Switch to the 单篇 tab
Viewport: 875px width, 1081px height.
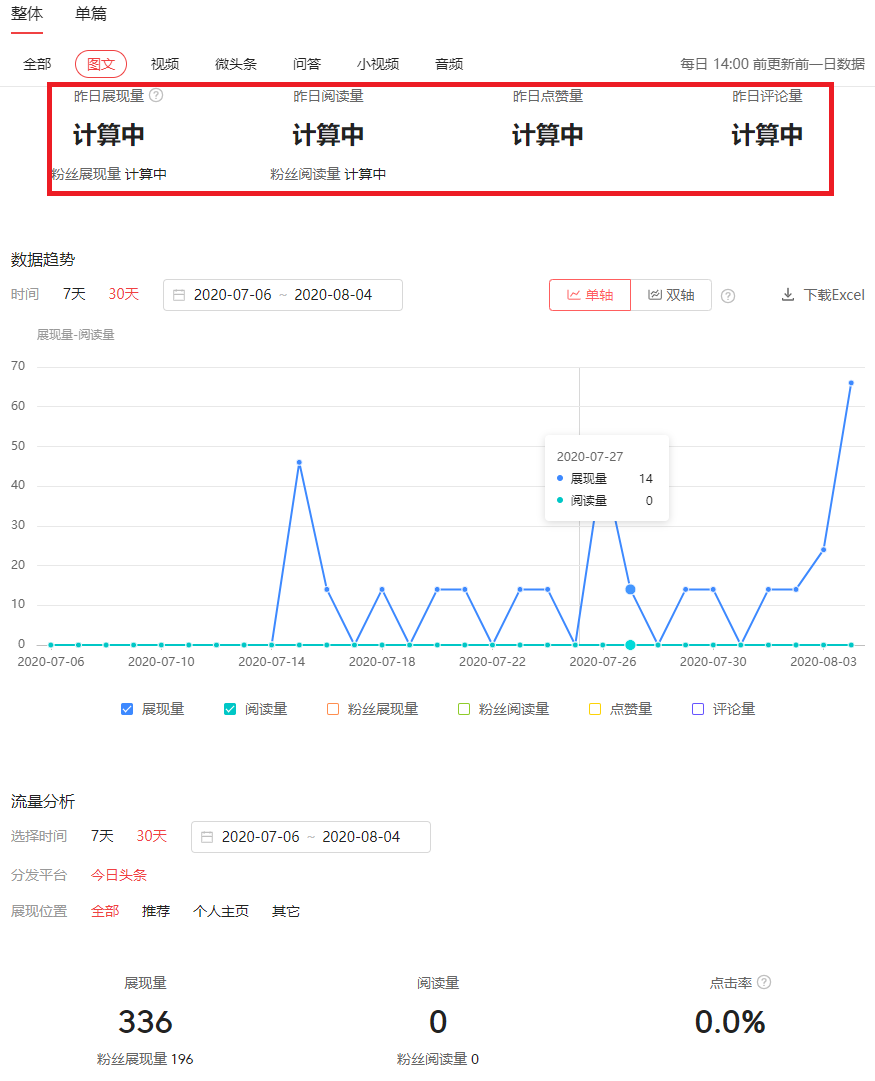[92, 15]
